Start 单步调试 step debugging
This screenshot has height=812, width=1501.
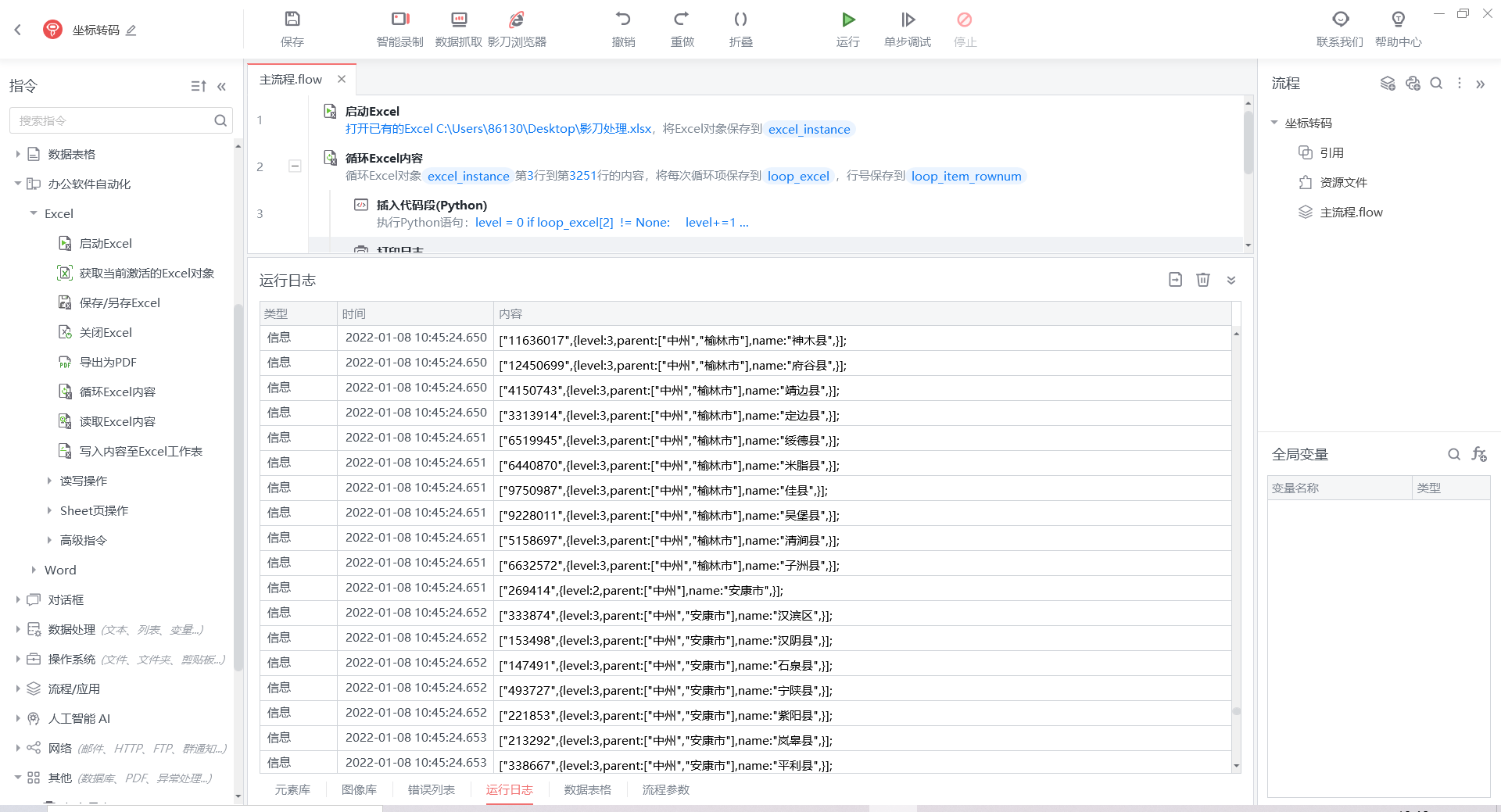click(x=907, y=29)
